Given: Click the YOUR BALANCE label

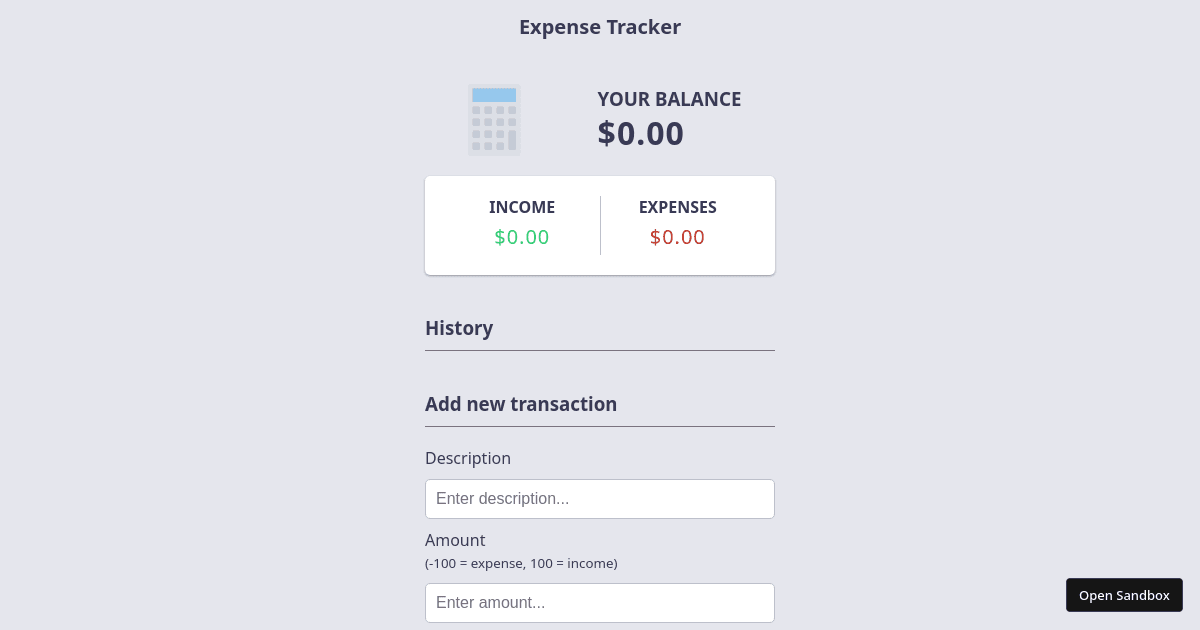Looking at the screenshot, I should click(x=669, y=99).
